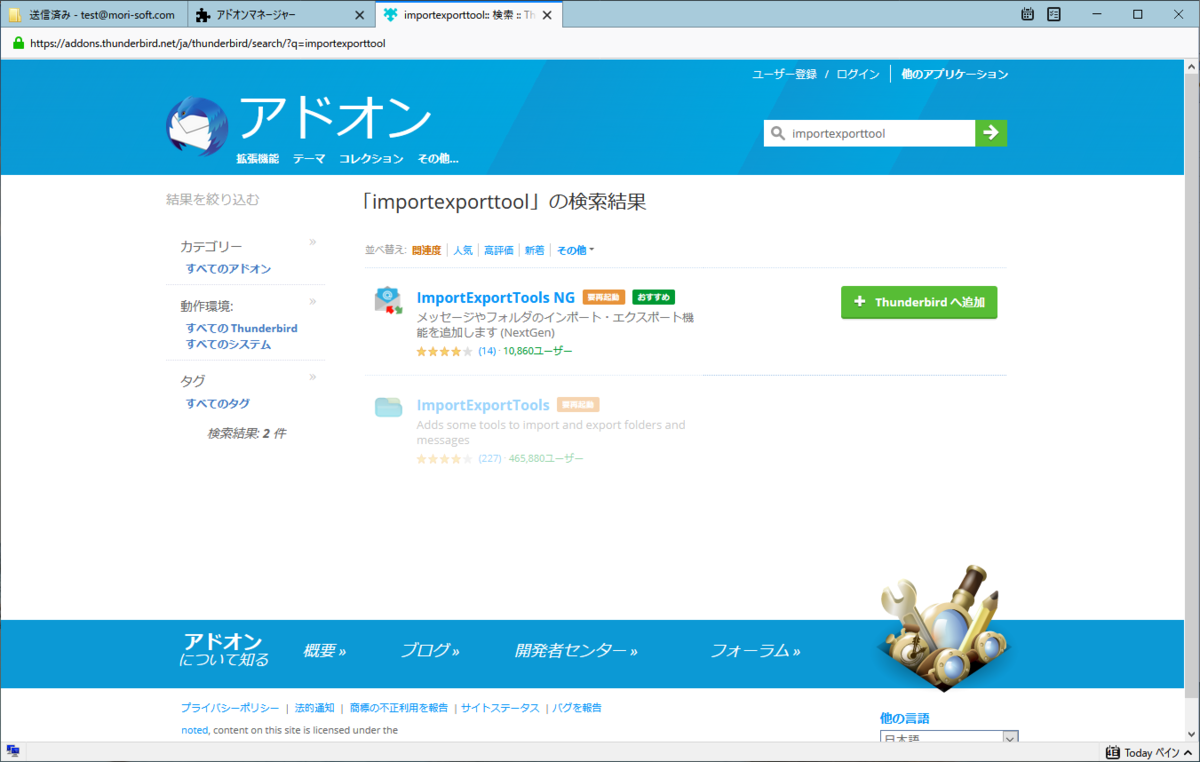
Task: Collapse the タグ filter section
Action: (x=313, y=377)
